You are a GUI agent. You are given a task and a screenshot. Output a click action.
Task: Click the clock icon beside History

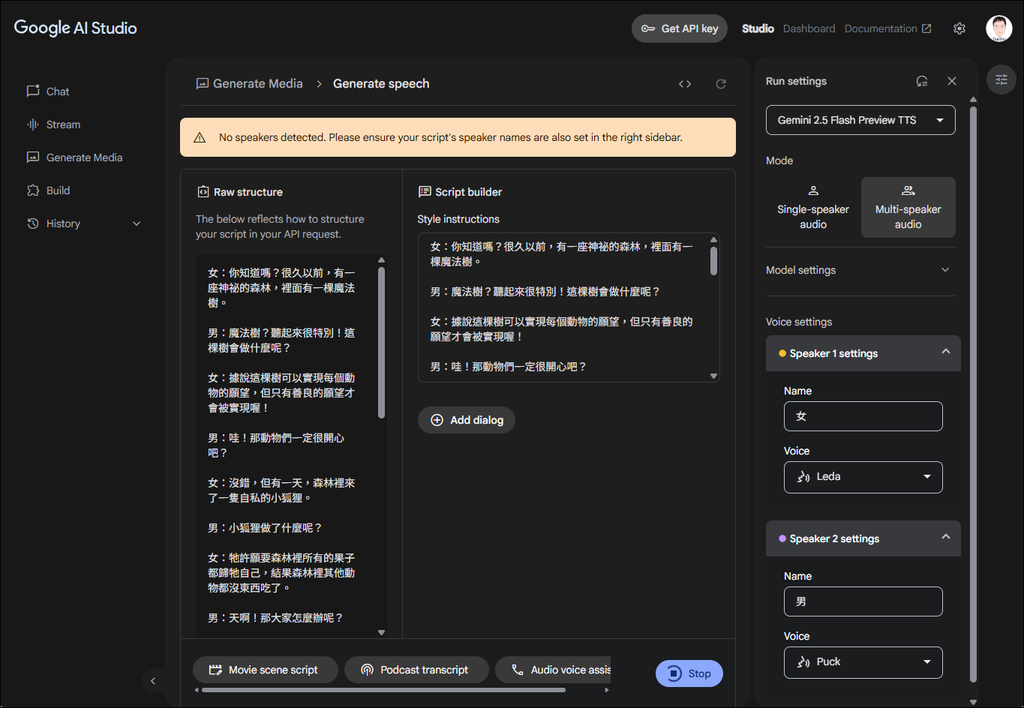pos(33,223)
